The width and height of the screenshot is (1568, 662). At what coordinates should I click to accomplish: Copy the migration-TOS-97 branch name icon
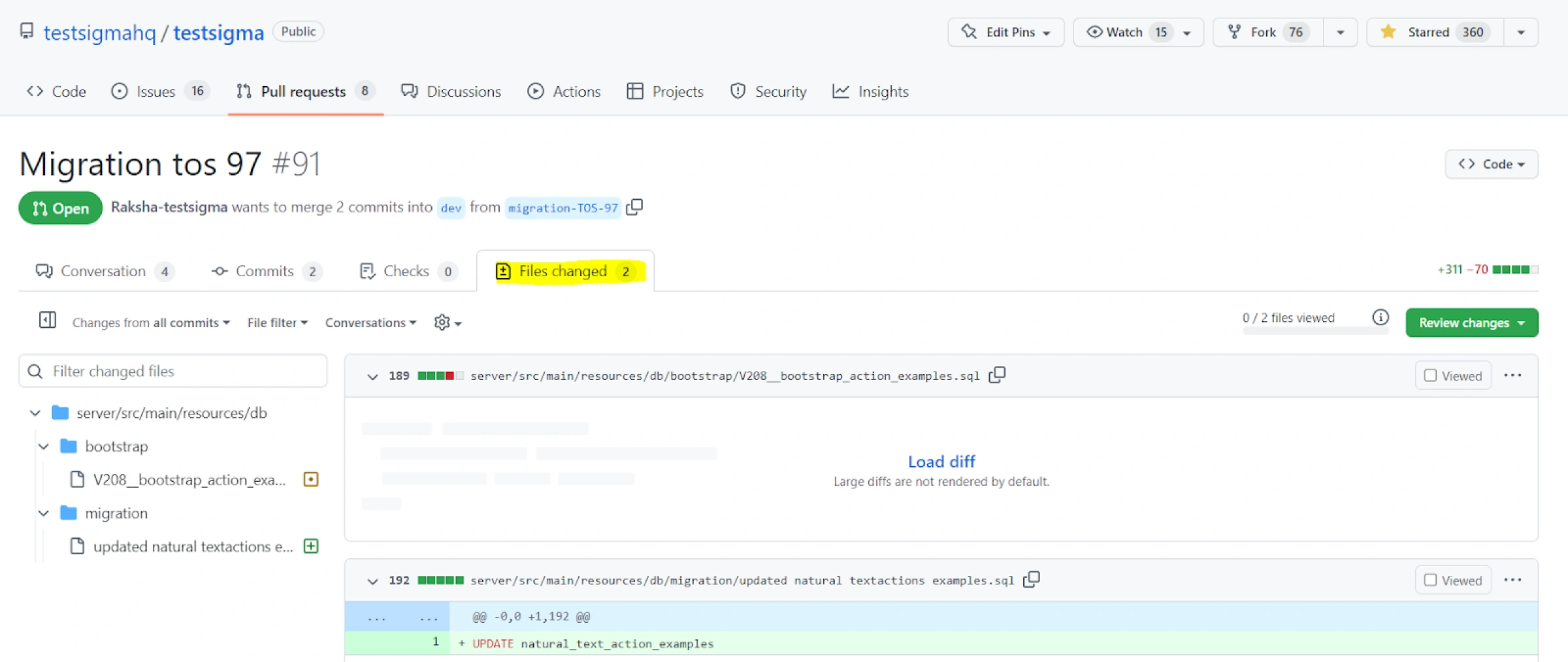(634, 207)
